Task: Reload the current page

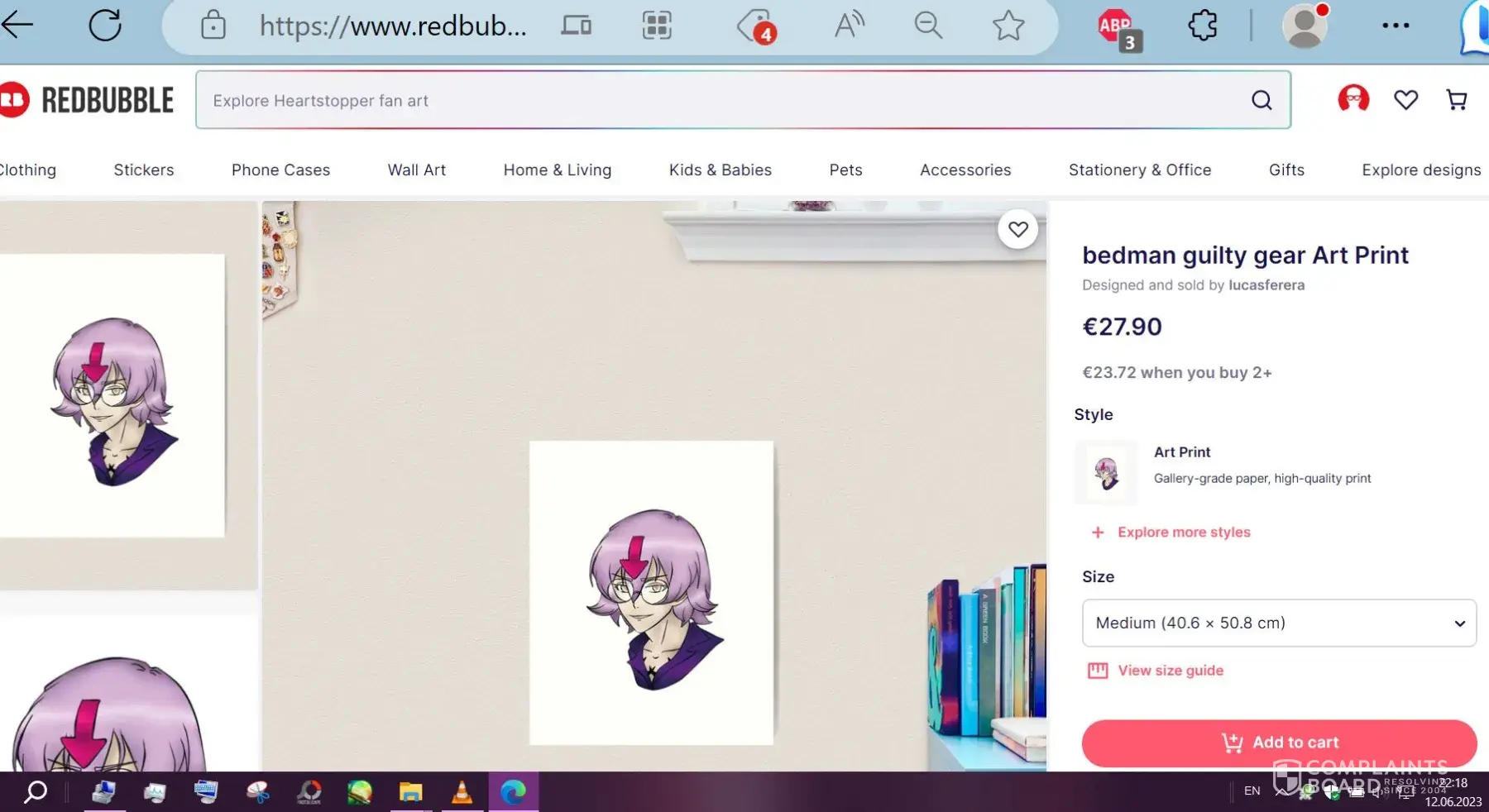Action: click(x=105, y=25)
